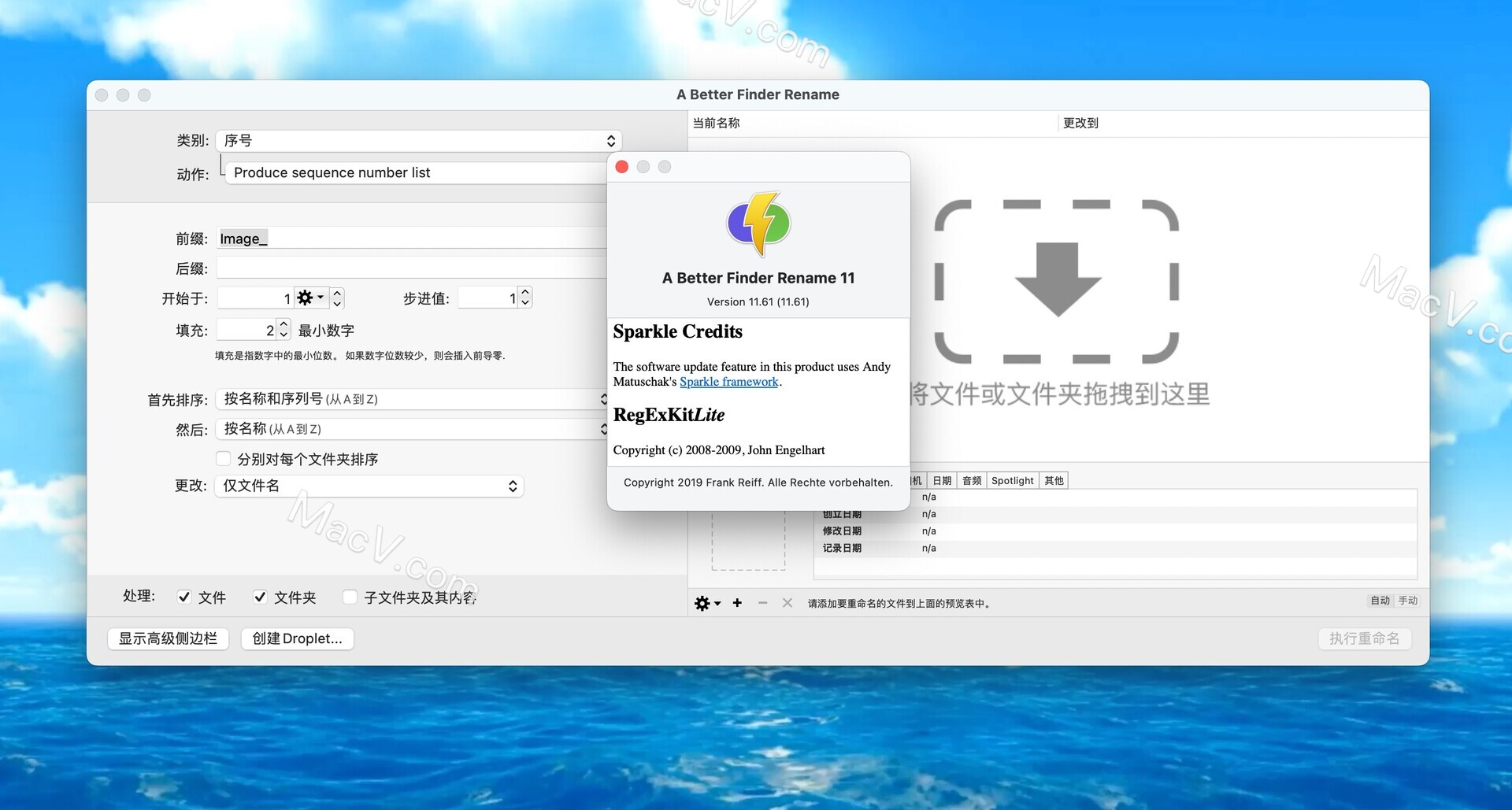This screenshot has width=1512, height=810.
Task: Click the Version 11.61 text
Action: pos(758,301)
